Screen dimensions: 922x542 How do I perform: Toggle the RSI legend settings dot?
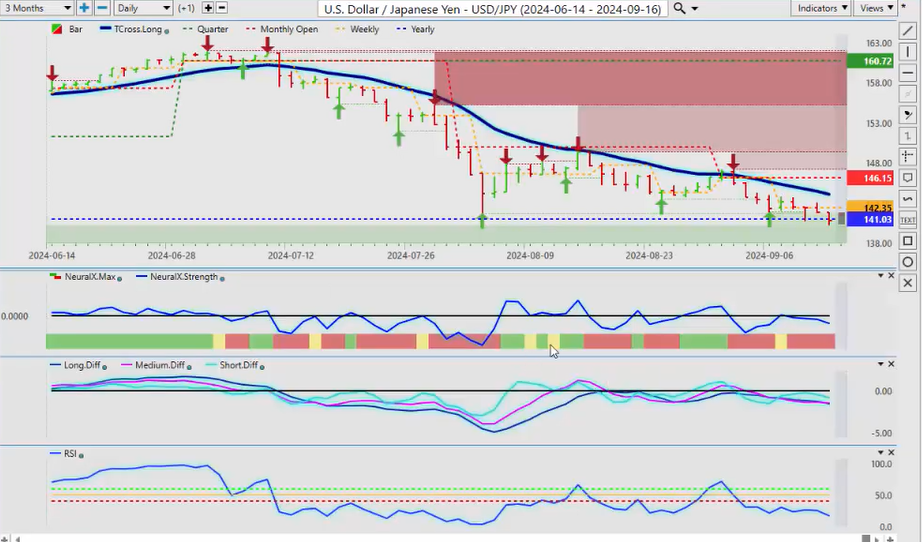point(81,456)
